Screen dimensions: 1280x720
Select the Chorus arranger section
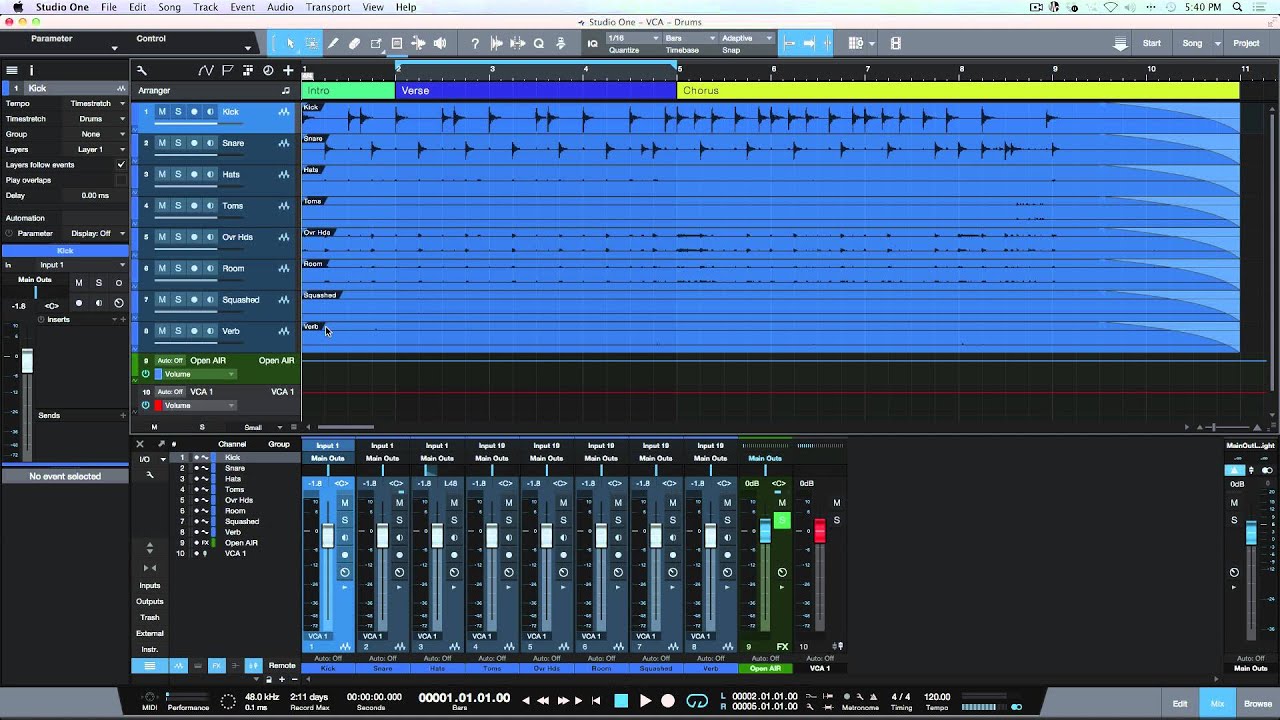tap(958, 90)
